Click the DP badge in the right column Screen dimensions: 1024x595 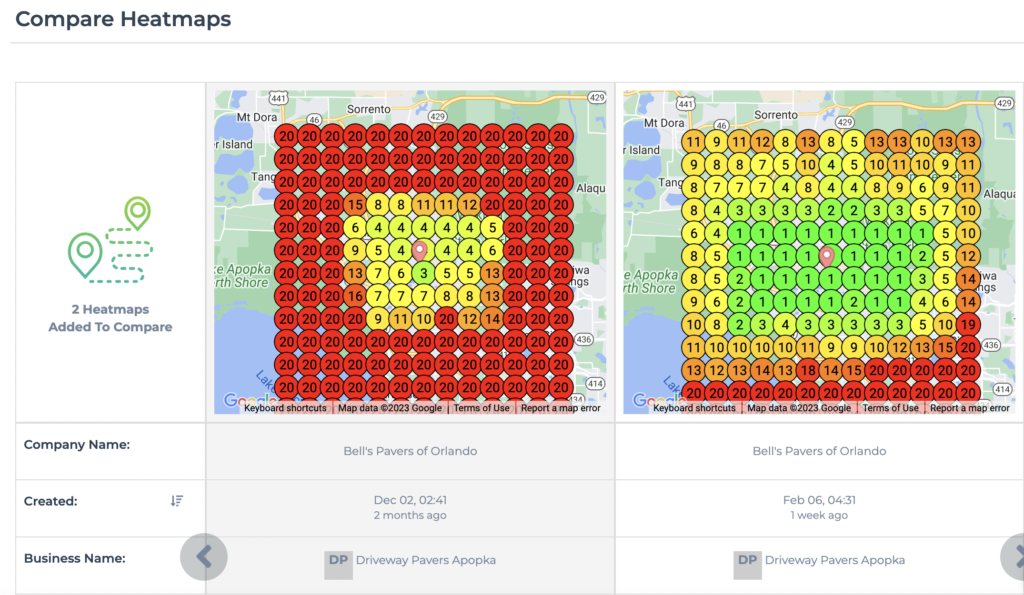[x=747, y=560]
